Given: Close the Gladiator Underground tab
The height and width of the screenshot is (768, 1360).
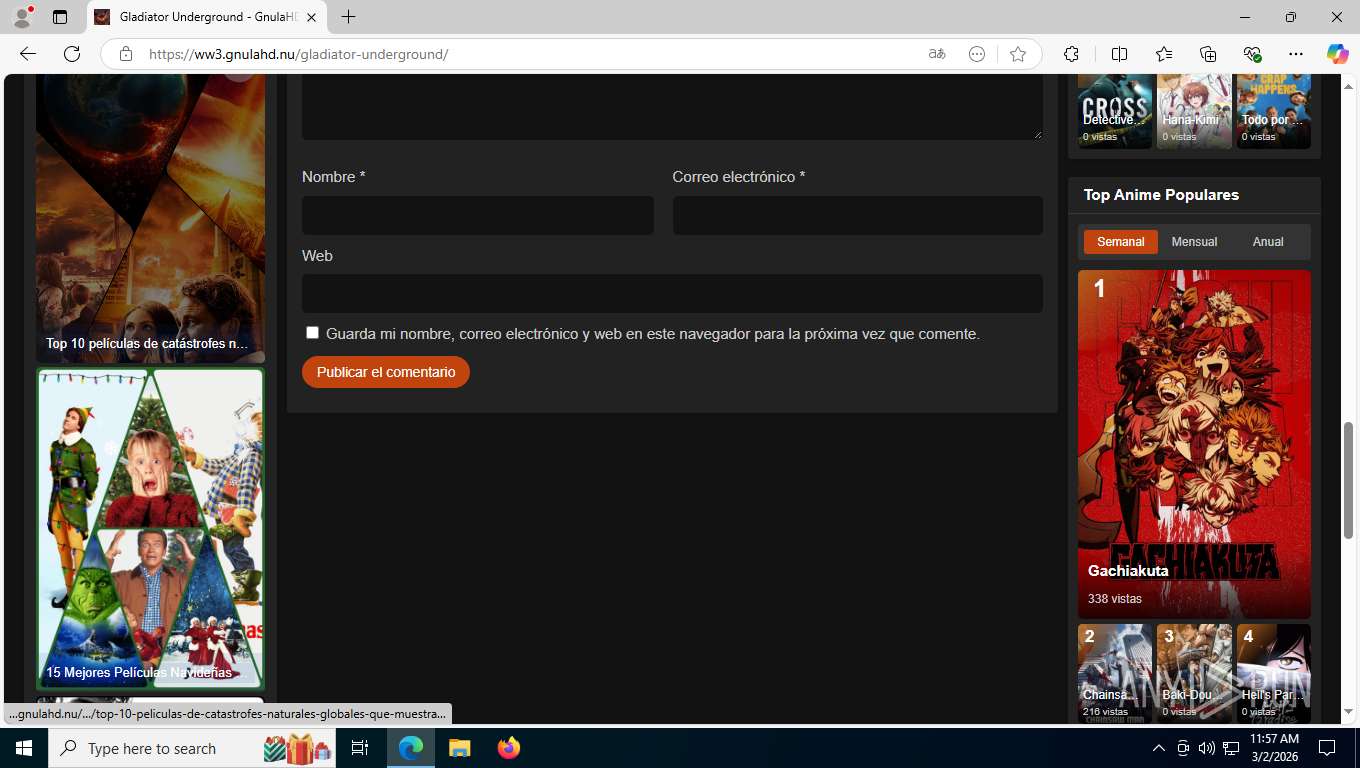Looking at the screenshot, I should tap(311, 17).
